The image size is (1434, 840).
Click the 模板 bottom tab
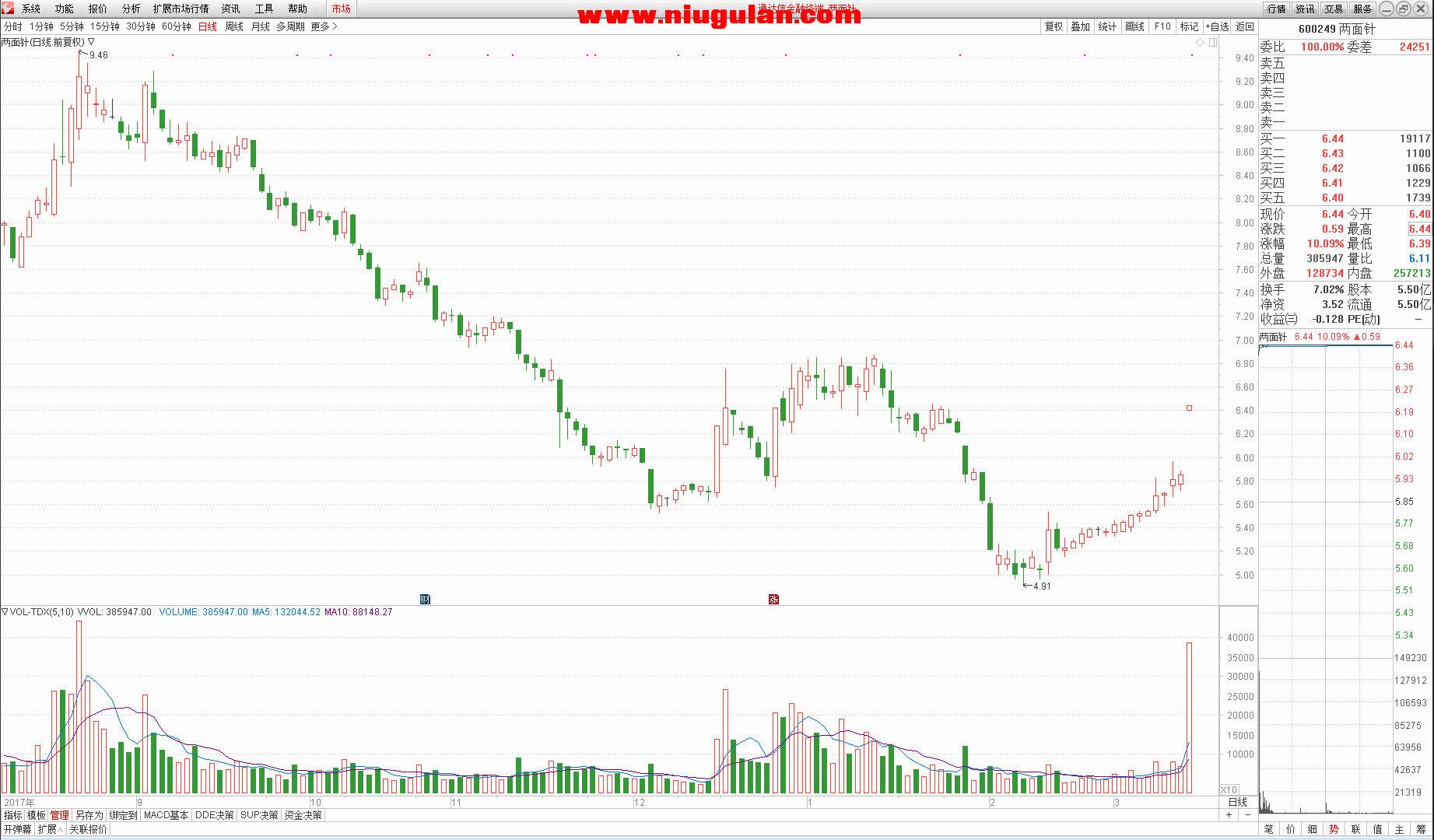[37, 815]
